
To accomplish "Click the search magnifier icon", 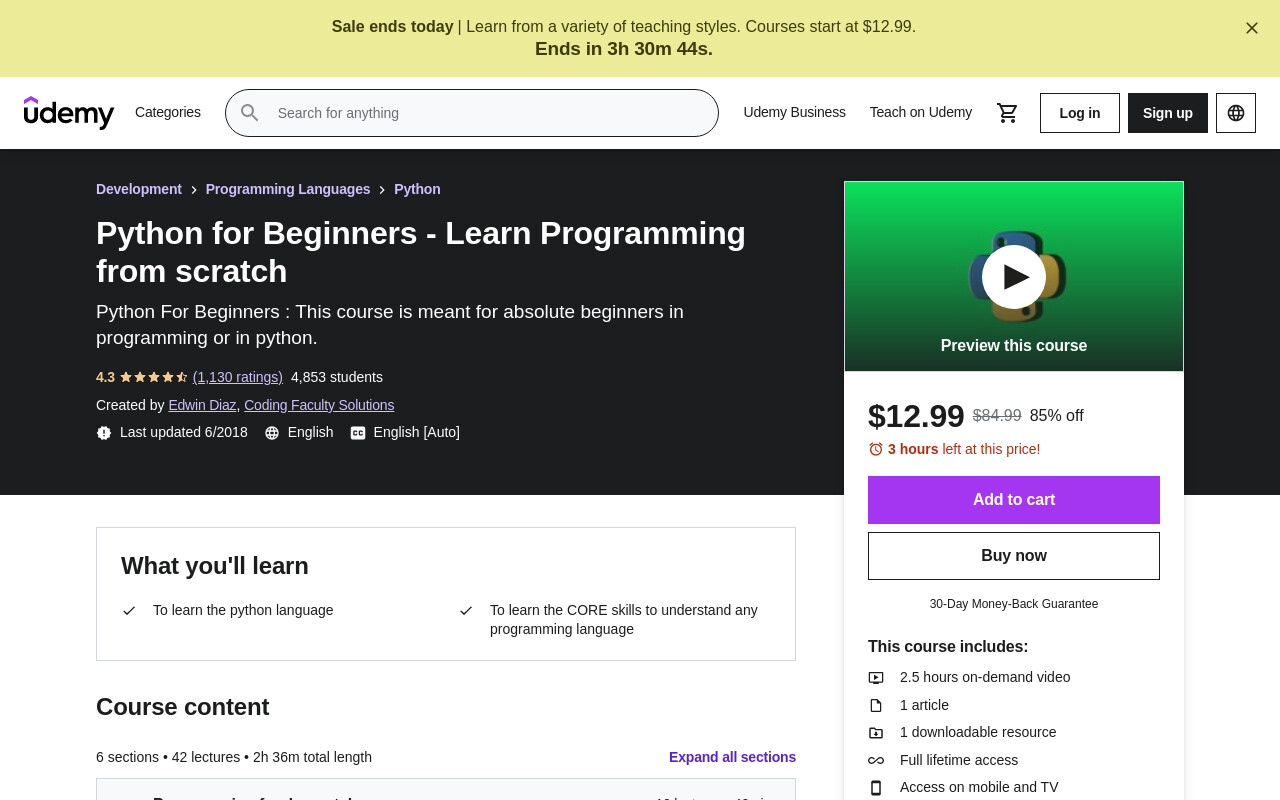I will pyautogui.click(x=250, y=113).
